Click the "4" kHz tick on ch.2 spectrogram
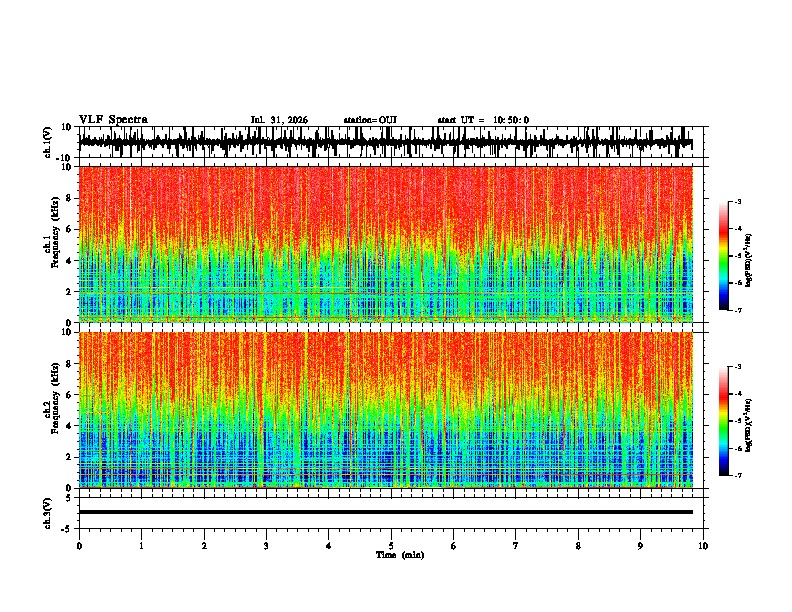 pyautogui.click(x=69, y=426)
